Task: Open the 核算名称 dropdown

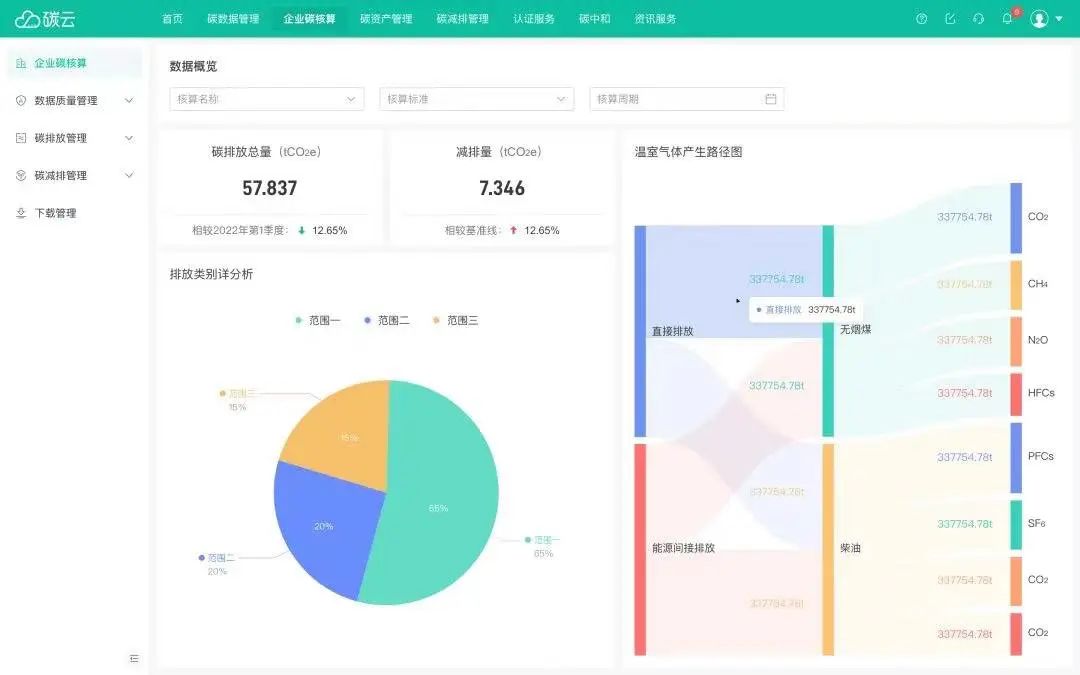Action: pos(267,99)
